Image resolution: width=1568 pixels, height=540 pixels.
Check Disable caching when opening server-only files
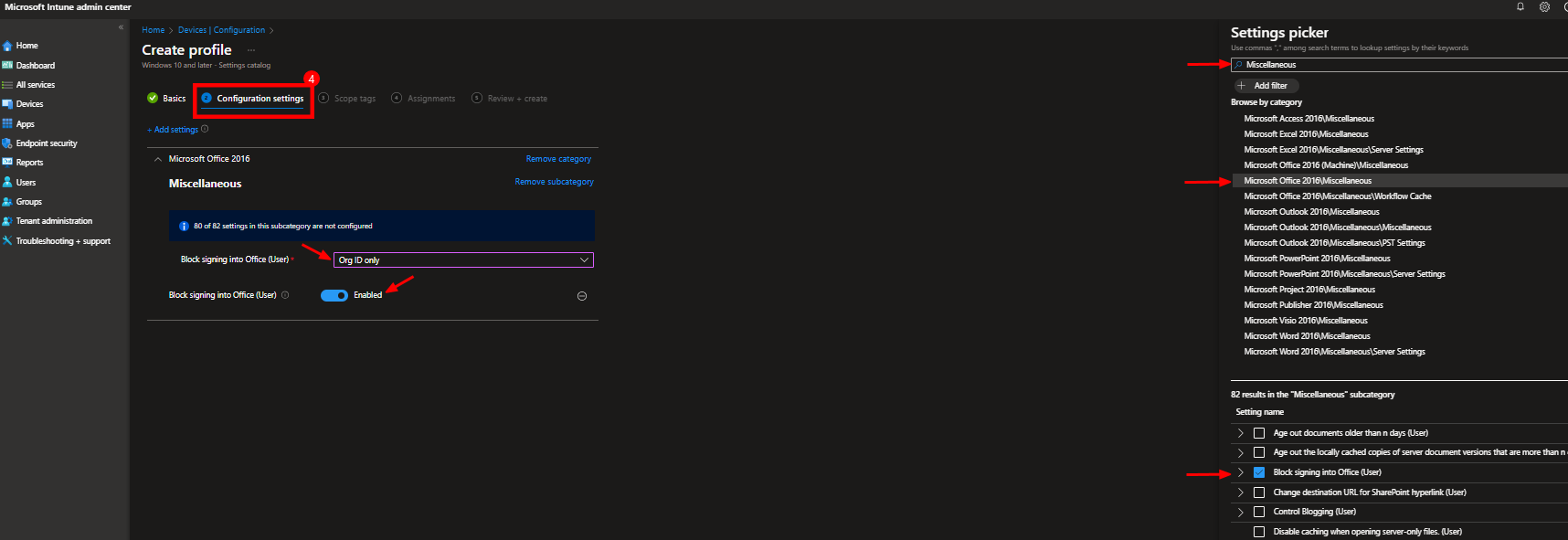[x=1259, y=532]
